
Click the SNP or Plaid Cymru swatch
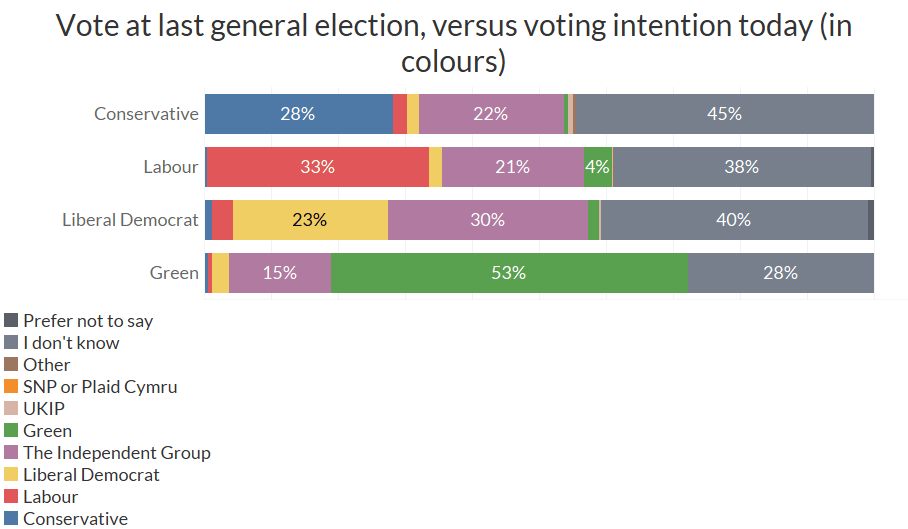tap(12, 386)
